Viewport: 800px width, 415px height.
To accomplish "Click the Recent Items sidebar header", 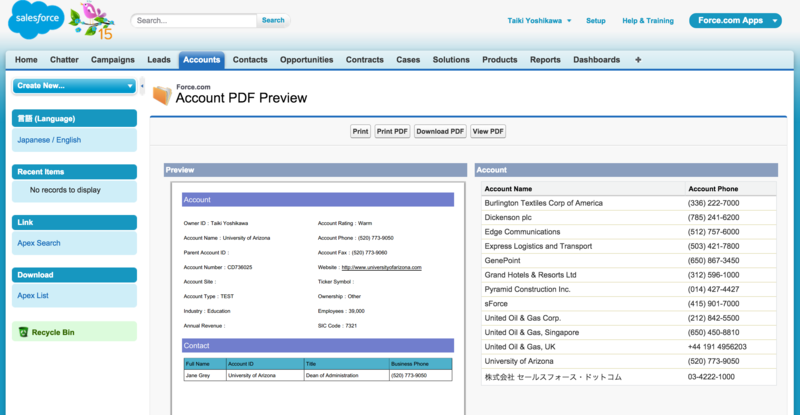I will (74, 172).
